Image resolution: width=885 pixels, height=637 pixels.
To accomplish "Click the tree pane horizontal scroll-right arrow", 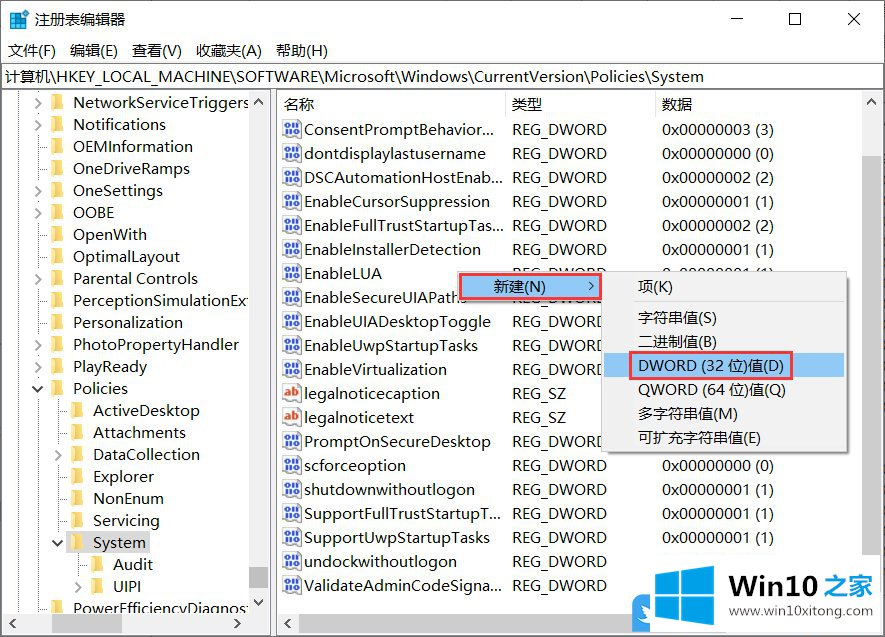I will pos(238,623).
